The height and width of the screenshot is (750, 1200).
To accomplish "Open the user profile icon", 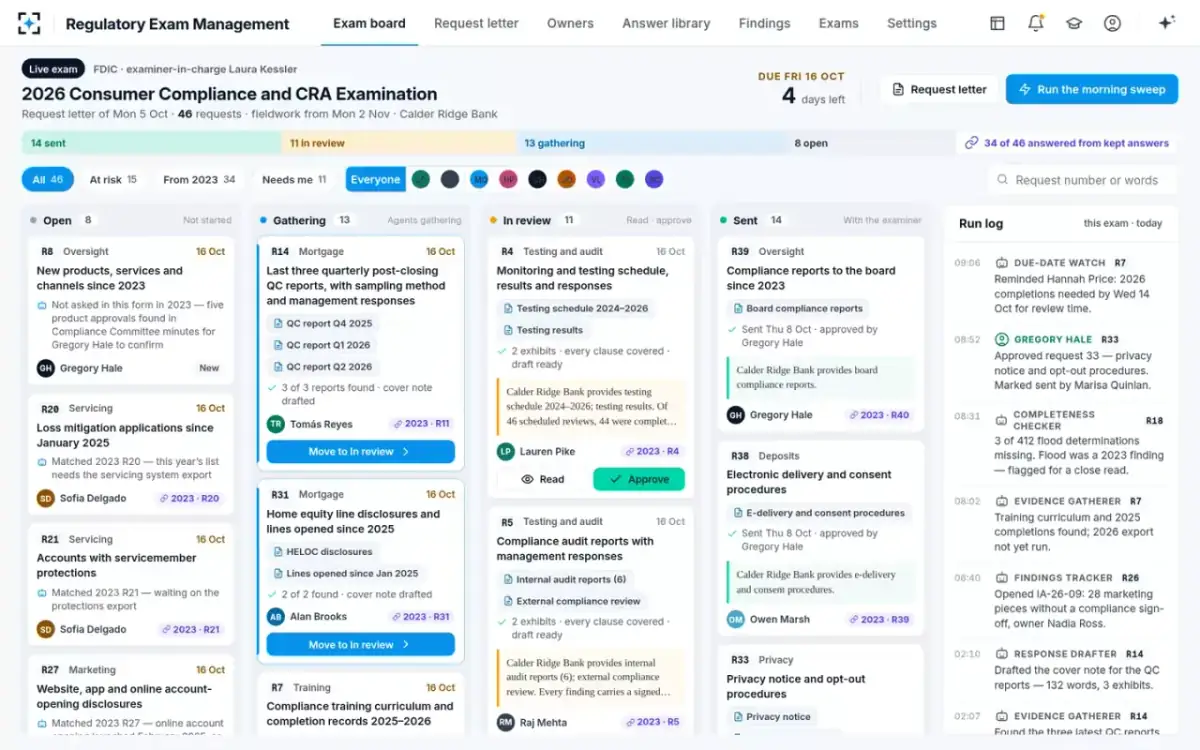I will [x=1112, y=23].
